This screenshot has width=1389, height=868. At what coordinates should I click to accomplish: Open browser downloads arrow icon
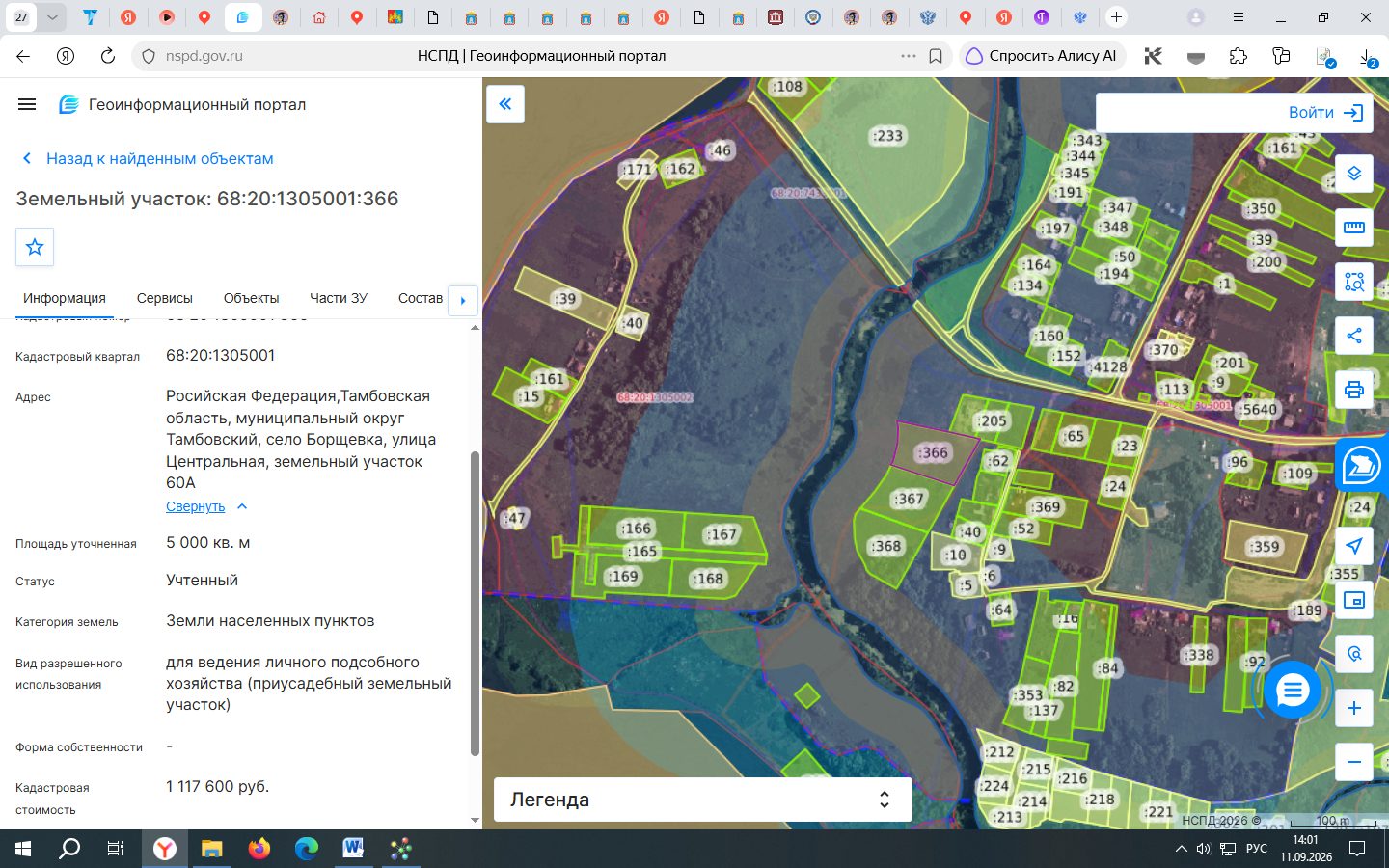(1369, 58)
